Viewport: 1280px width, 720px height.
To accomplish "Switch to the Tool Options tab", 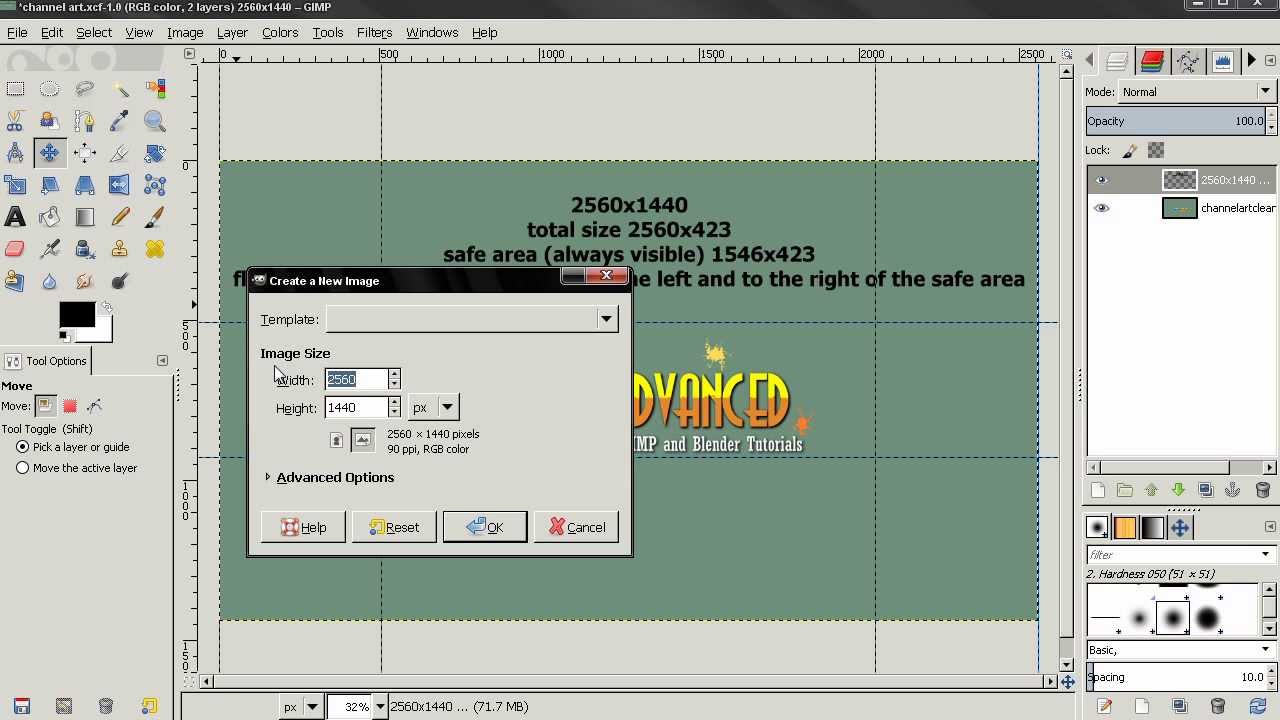I will (x=46, y=361).
